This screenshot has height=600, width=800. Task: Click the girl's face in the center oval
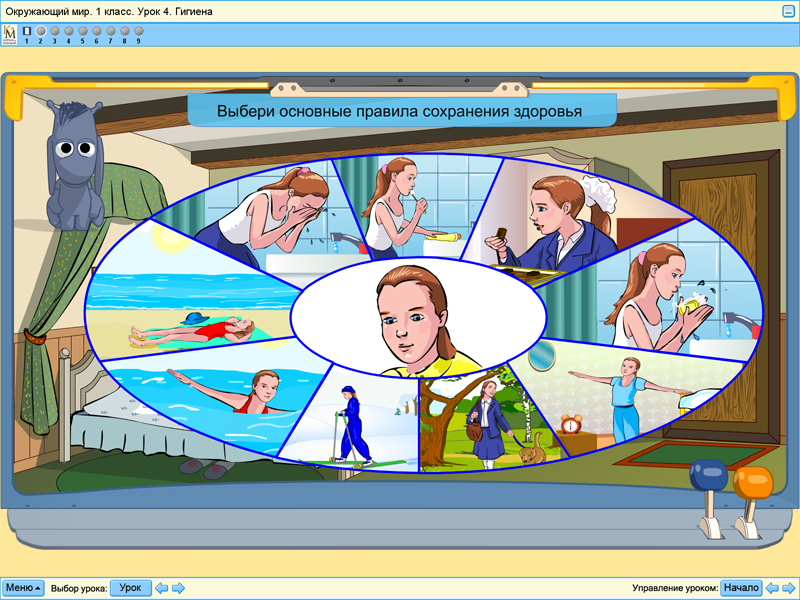(416, 316)
